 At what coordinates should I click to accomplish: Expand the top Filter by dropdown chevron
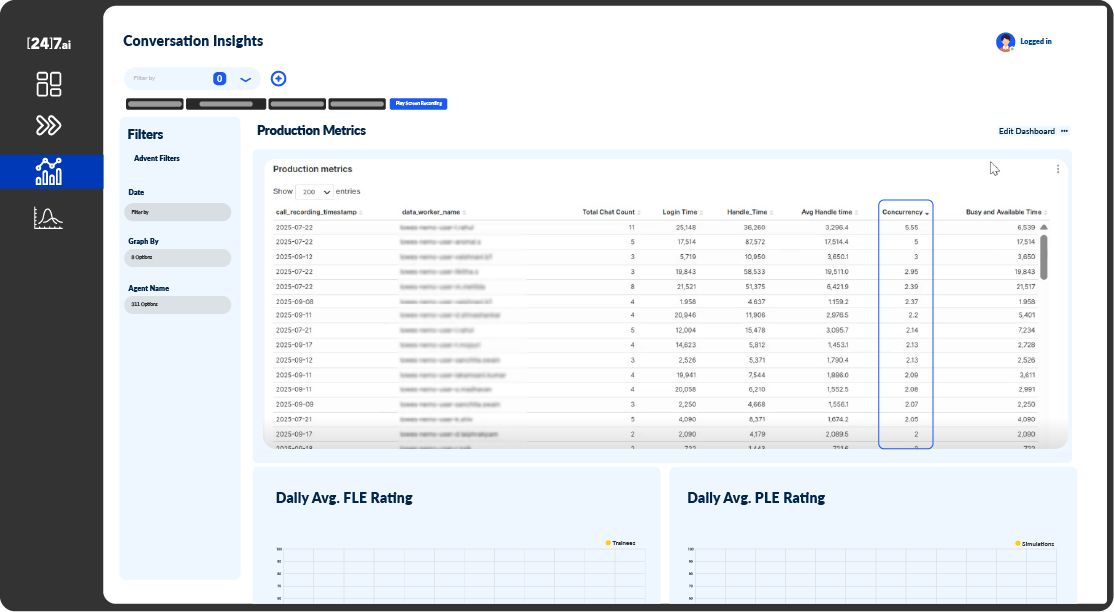[245, 79]
